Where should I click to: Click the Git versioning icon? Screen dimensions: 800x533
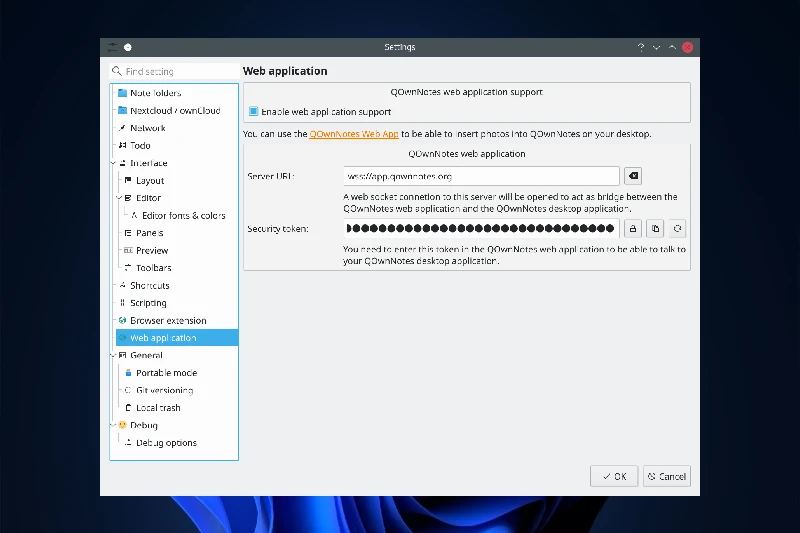click(128, 390)
